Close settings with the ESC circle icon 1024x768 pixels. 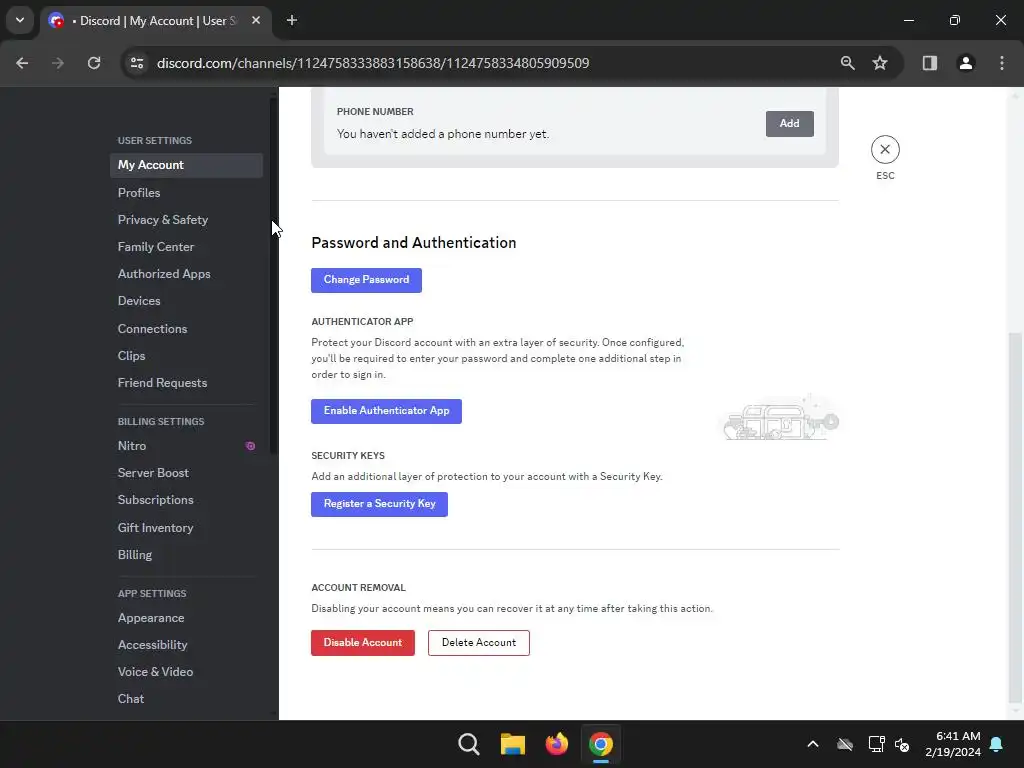885,150
